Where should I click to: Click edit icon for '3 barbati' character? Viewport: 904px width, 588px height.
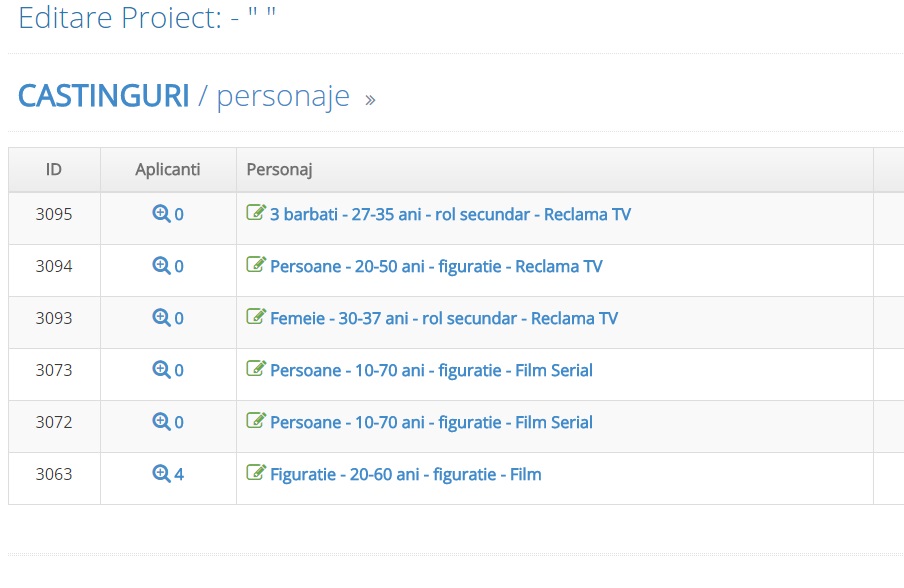click(256, 213)
